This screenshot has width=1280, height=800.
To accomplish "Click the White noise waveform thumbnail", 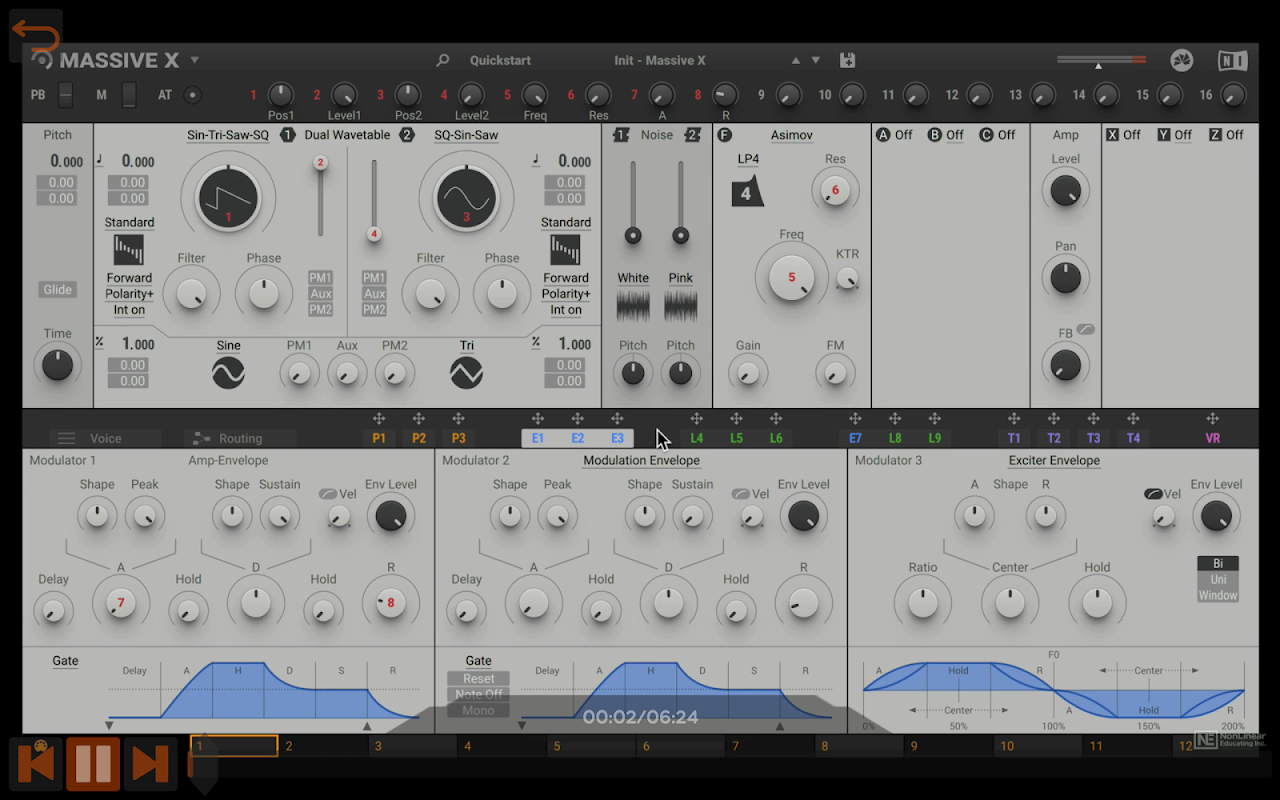I will tap(633, 306).
